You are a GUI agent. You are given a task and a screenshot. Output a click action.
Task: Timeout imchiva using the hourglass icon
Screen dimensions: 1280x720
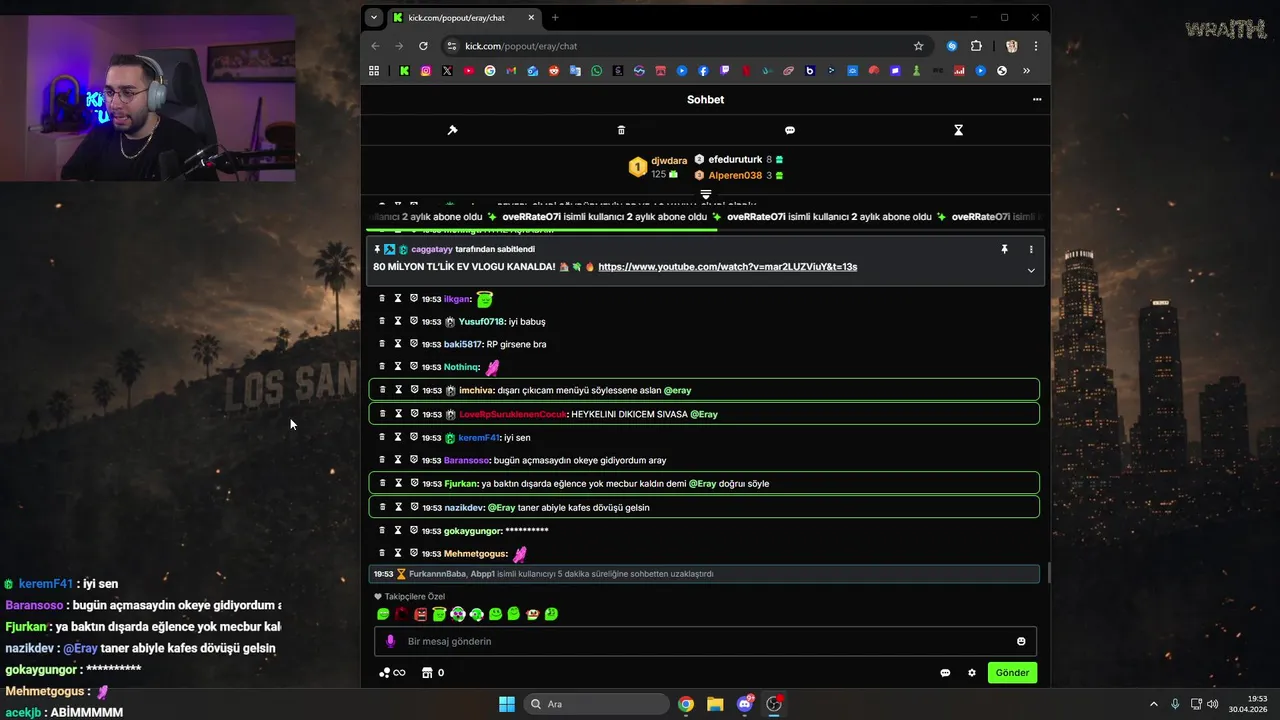398,390
